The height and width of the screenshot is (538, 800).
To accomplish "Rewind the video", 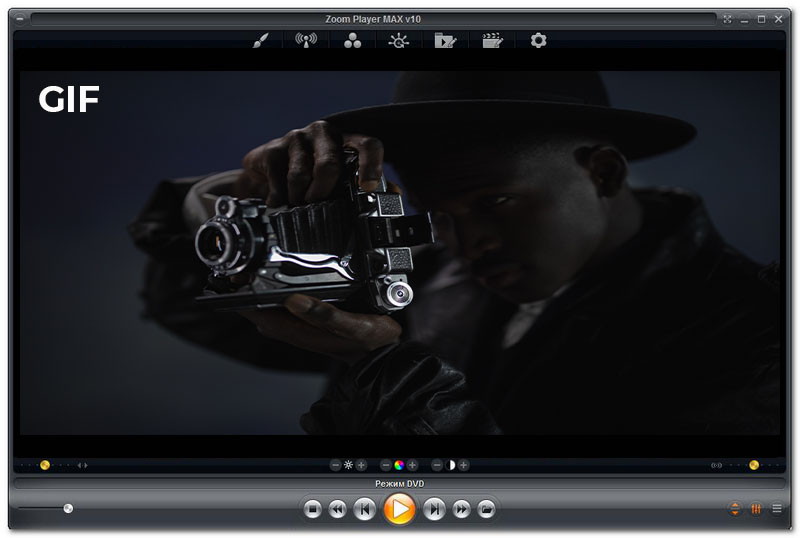I will [x=337, y=509].
